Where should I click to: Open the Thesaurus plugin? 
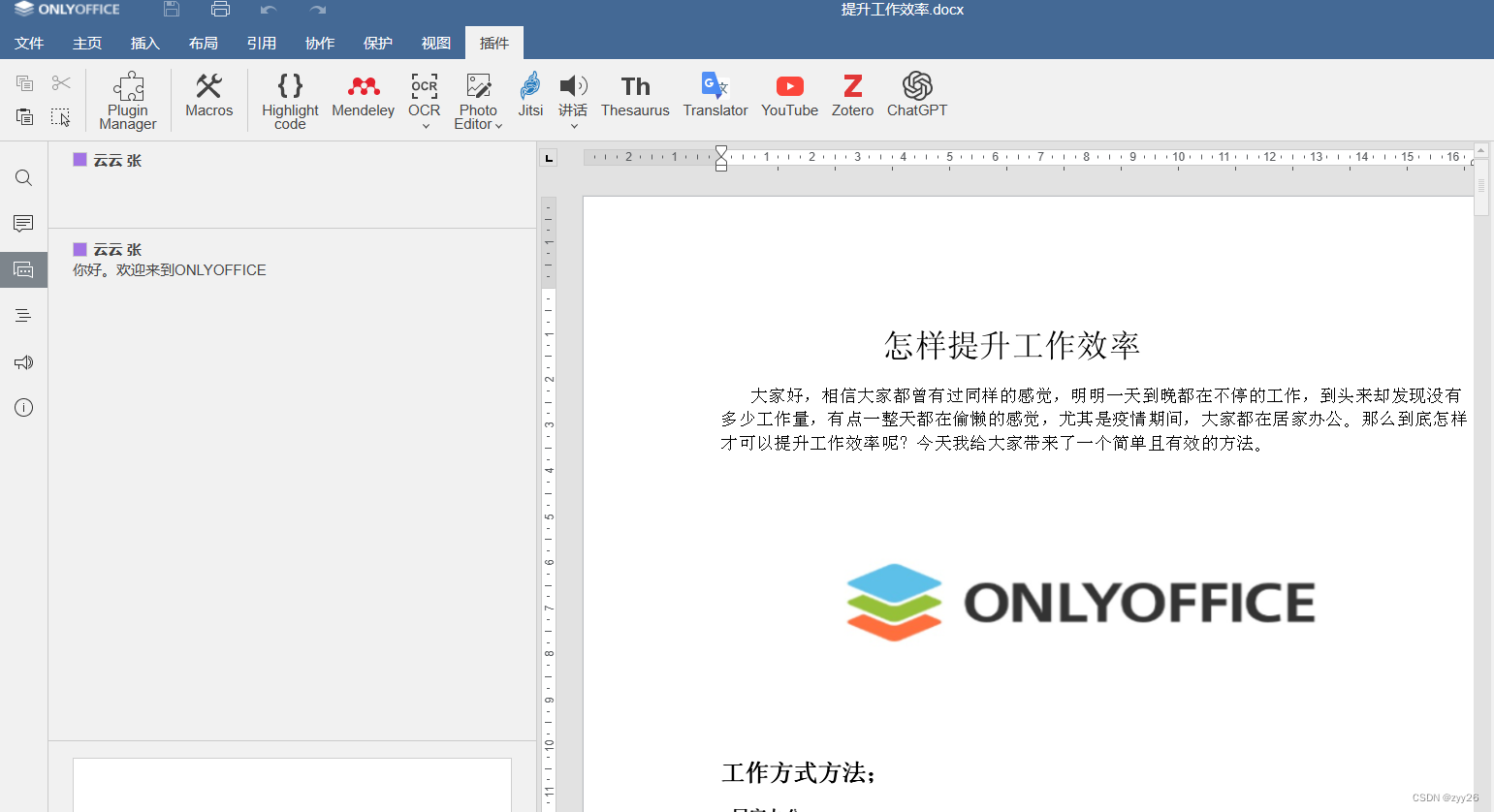tap(635, 95)
